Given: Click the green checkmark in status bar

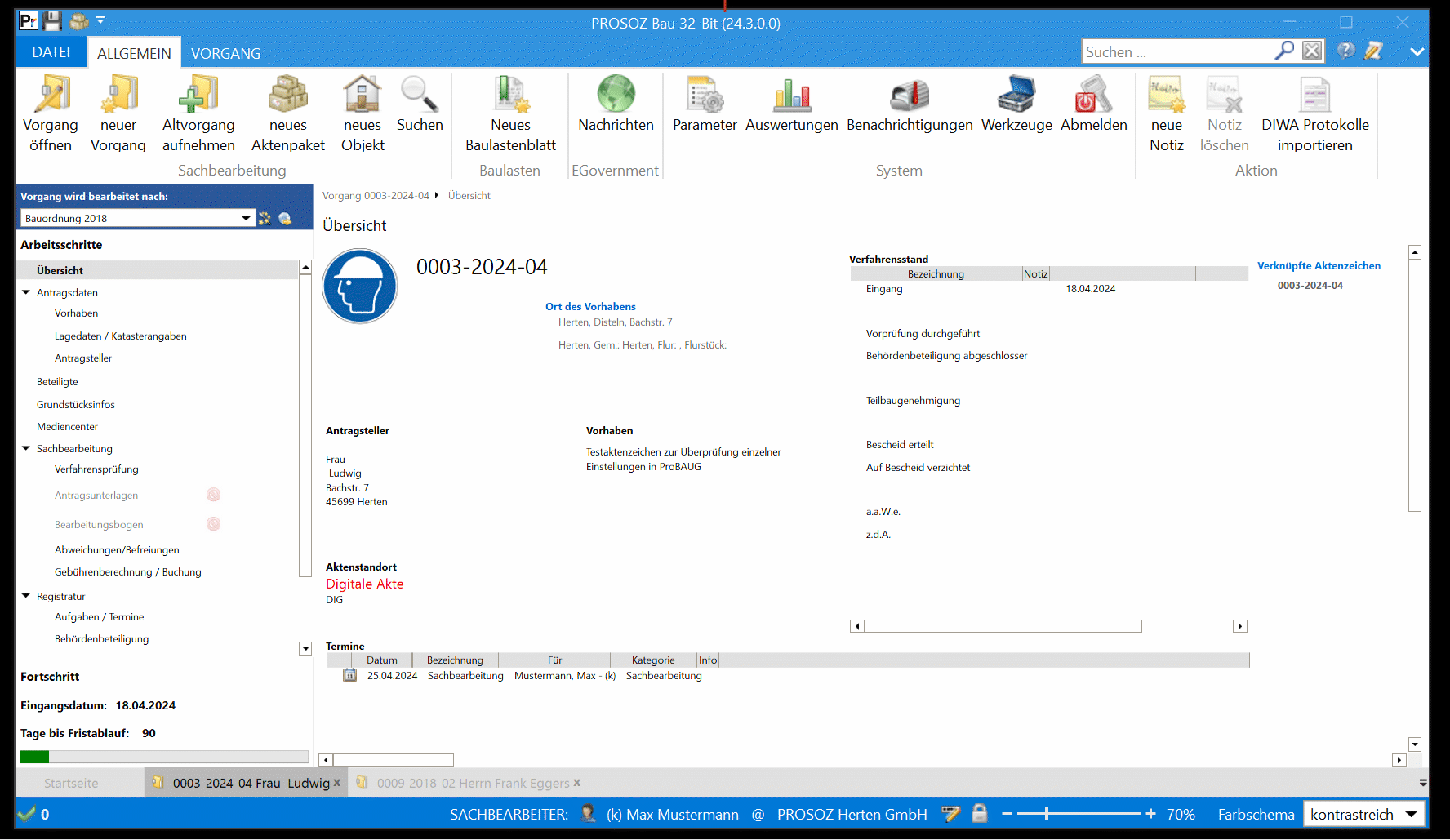Looking at the screenshot, I should pyautogui.click(x=27, y=813).
